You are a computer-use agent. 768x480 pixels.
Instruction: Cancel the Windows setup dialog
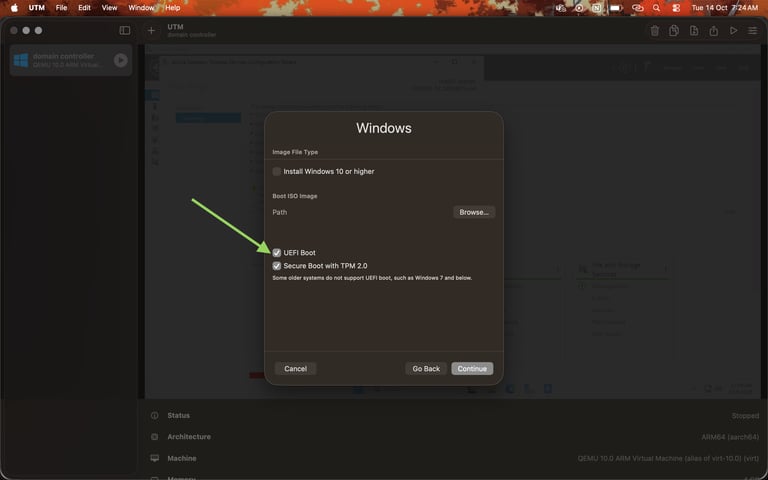295,369
